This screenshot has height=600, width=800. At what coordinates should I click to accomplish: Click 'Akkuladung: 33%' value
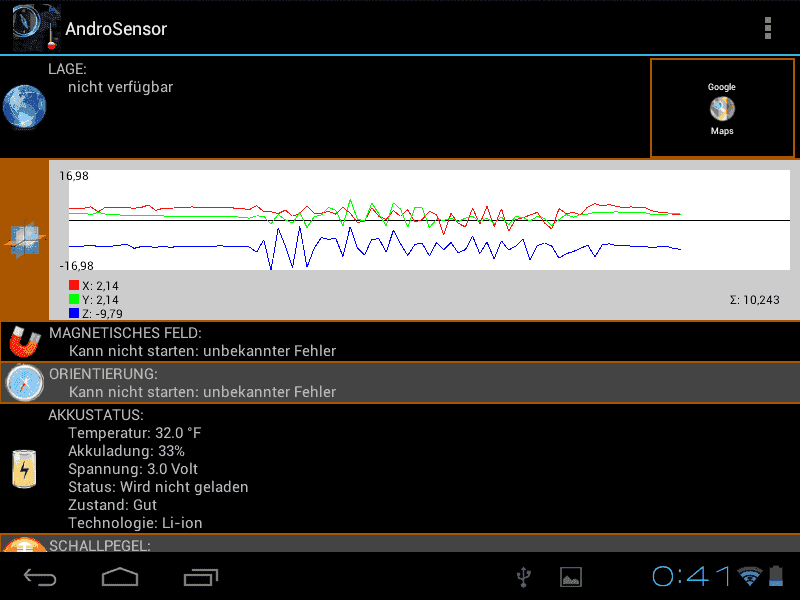[x=127, y=451]
